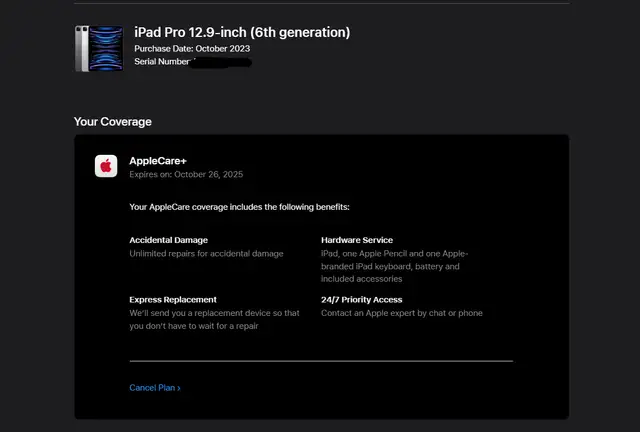Select the Accidental Damage heading

pyautogui.click(x=169, y=240)
